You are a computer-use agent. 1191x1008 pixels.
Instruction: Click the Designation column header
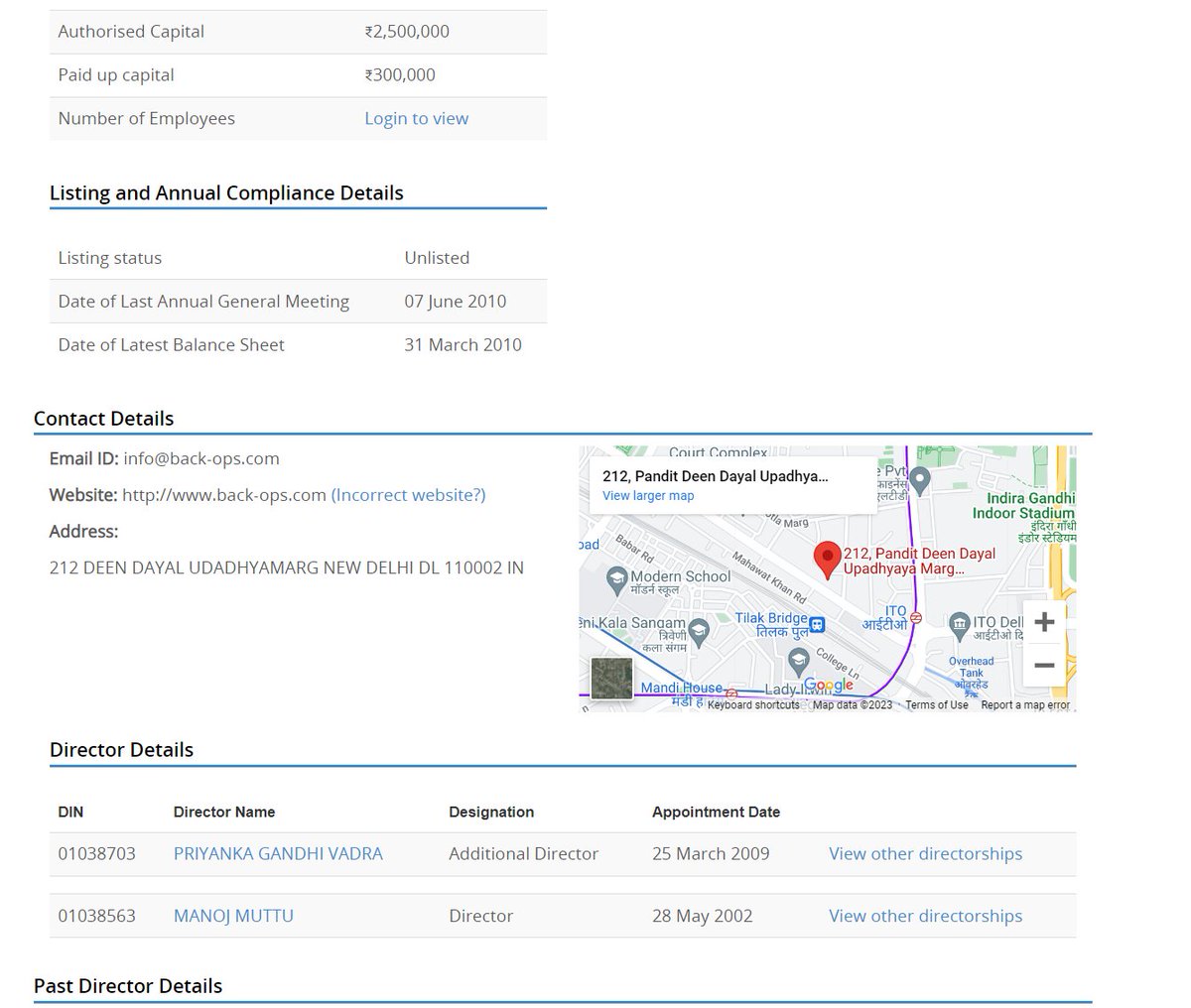point(491,812)
